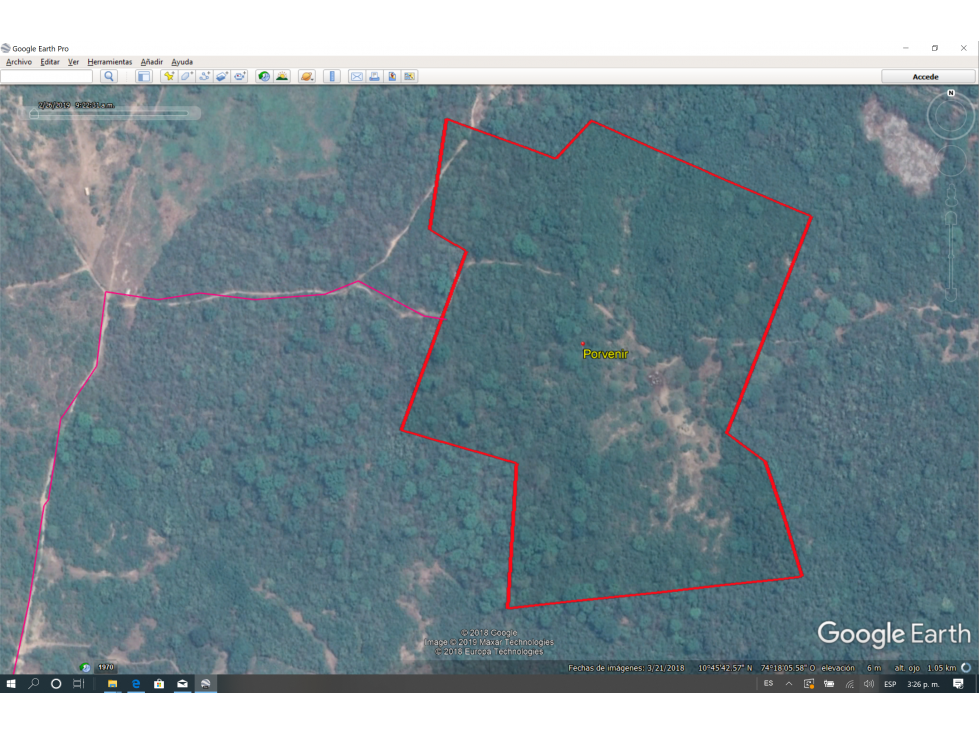
Task: Select the Add Image Overlay tool
Action: pos(222,76)
